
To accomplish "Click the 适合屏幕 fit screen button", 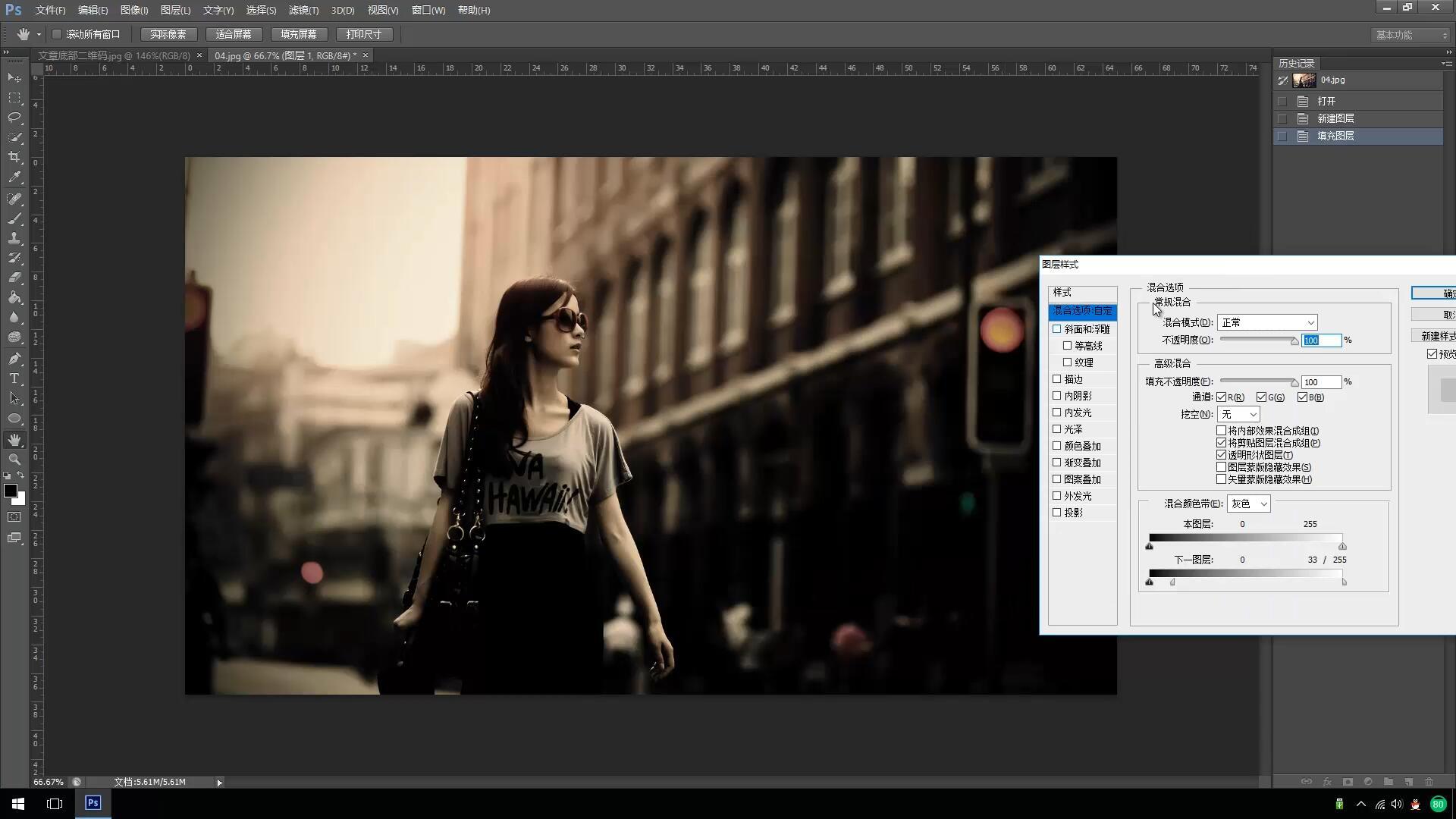I will [234, 34].
